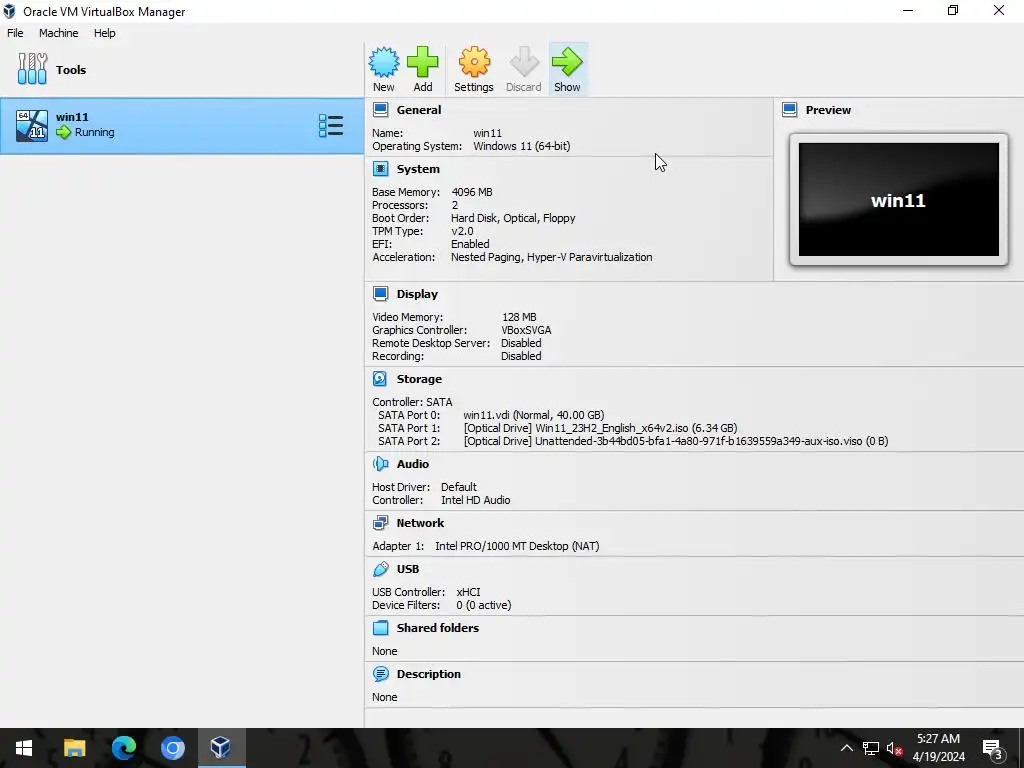Click the Description section speech bubble icon
This screenshot has height=768, width=1024.
[x=380, y=674]
